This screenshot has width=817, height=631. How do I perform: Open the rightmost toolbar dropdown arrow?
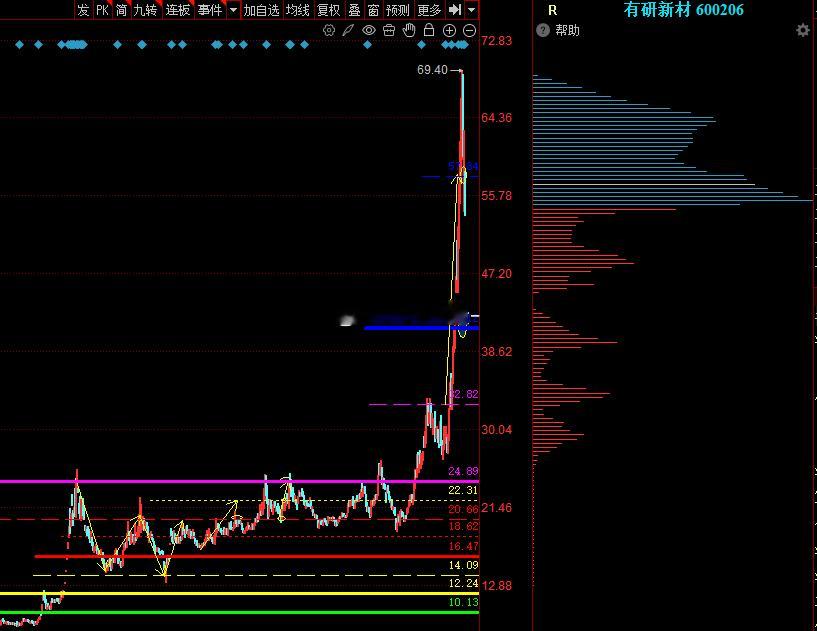tap(472, 10)
